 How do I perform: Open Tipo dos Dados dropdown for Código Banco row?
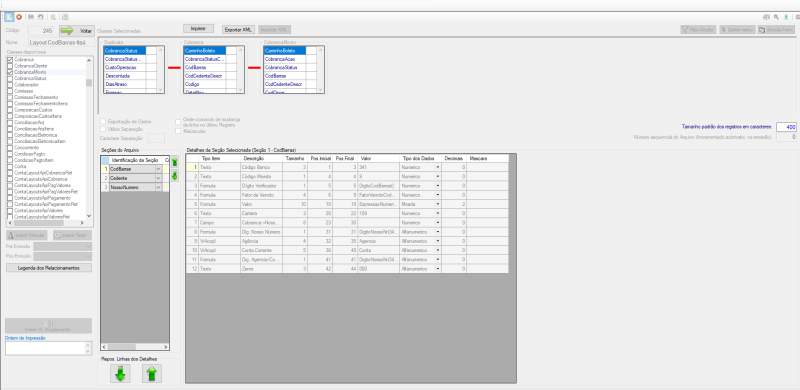438,167
